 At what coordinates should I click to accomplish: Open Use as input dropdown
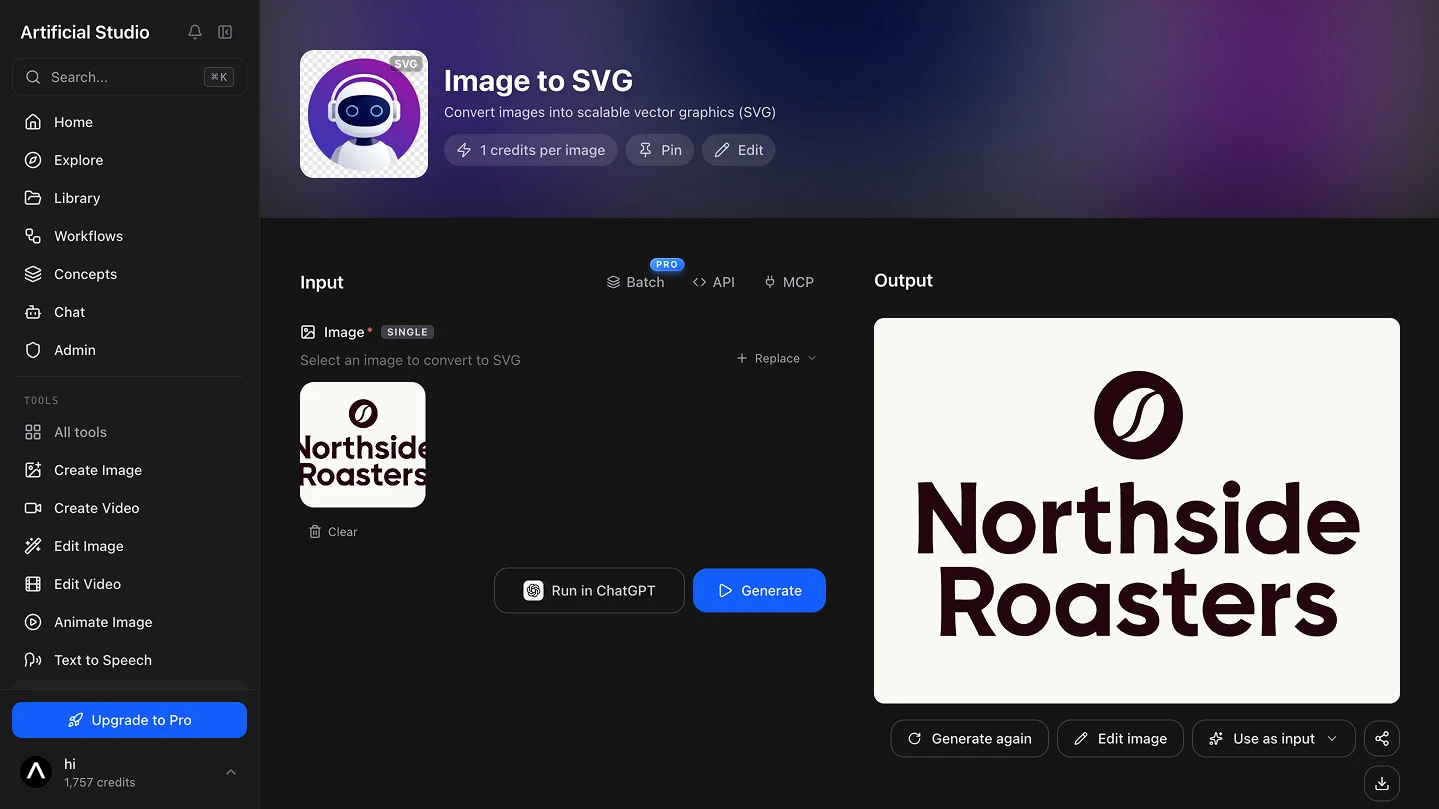click(1273, 738)
